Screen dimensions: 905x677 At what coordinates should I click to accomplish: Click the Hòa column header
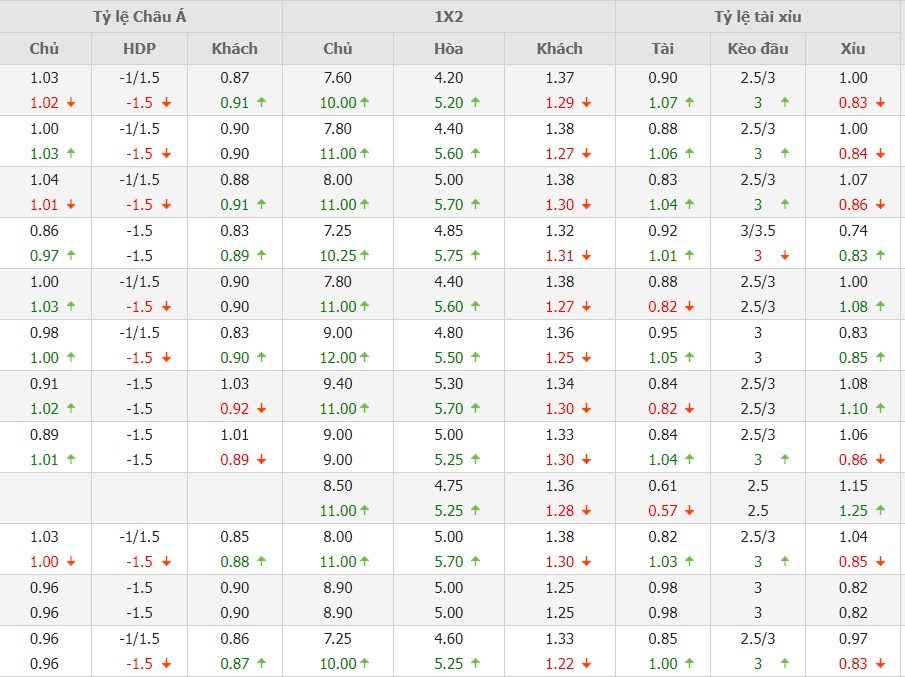pyautogui.click(x=448, y=48)
